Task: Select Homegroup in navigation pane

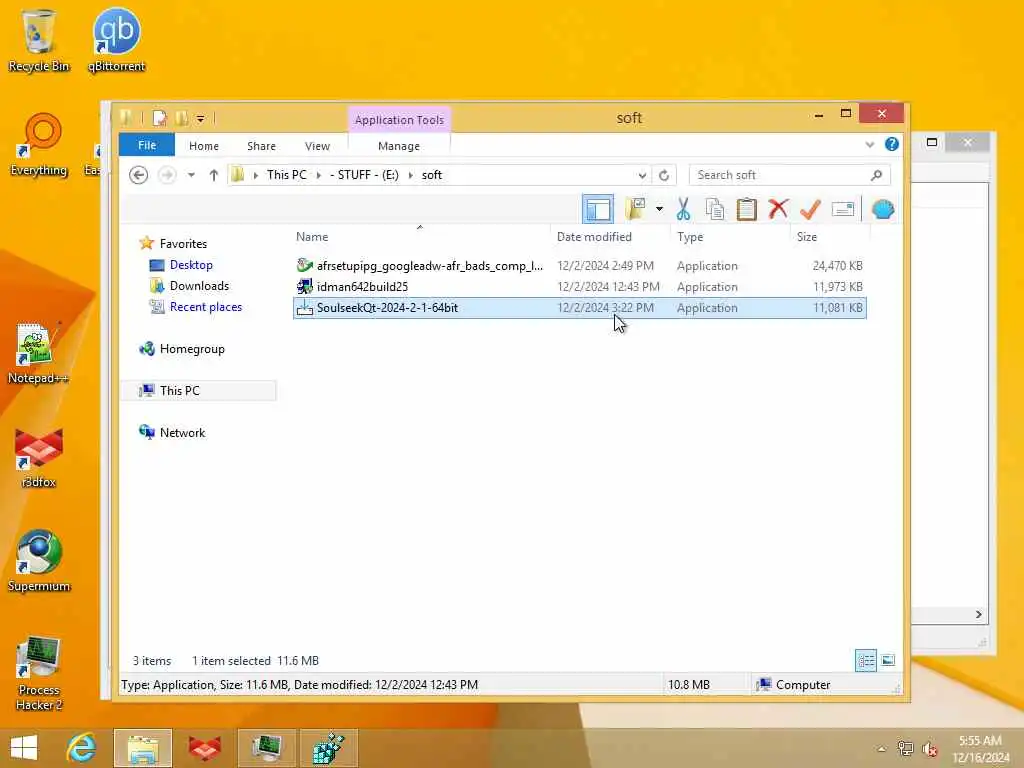Action: pyautogui.click(x=192, y=349)
